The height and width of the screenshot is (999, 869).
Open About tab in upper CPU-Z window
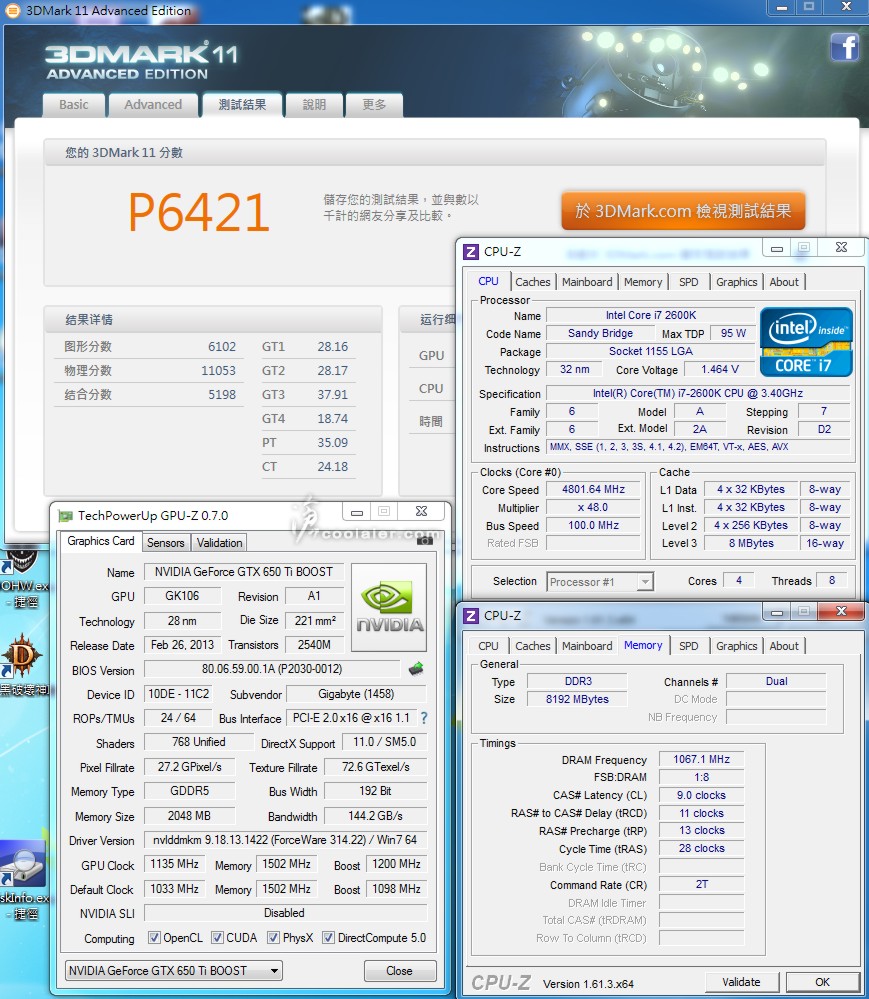click(x=784, y=282)
